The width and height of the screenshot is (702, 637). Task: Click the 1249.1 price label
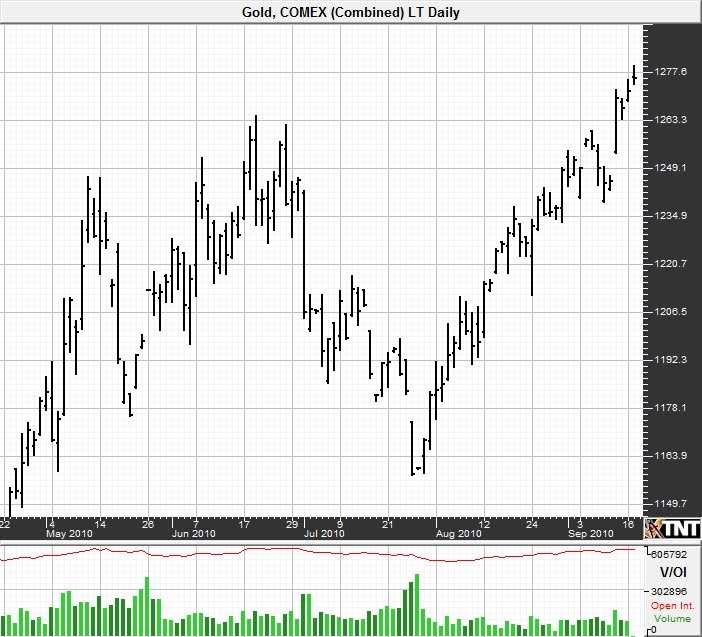pyautogui.click(x=670, y=167)
